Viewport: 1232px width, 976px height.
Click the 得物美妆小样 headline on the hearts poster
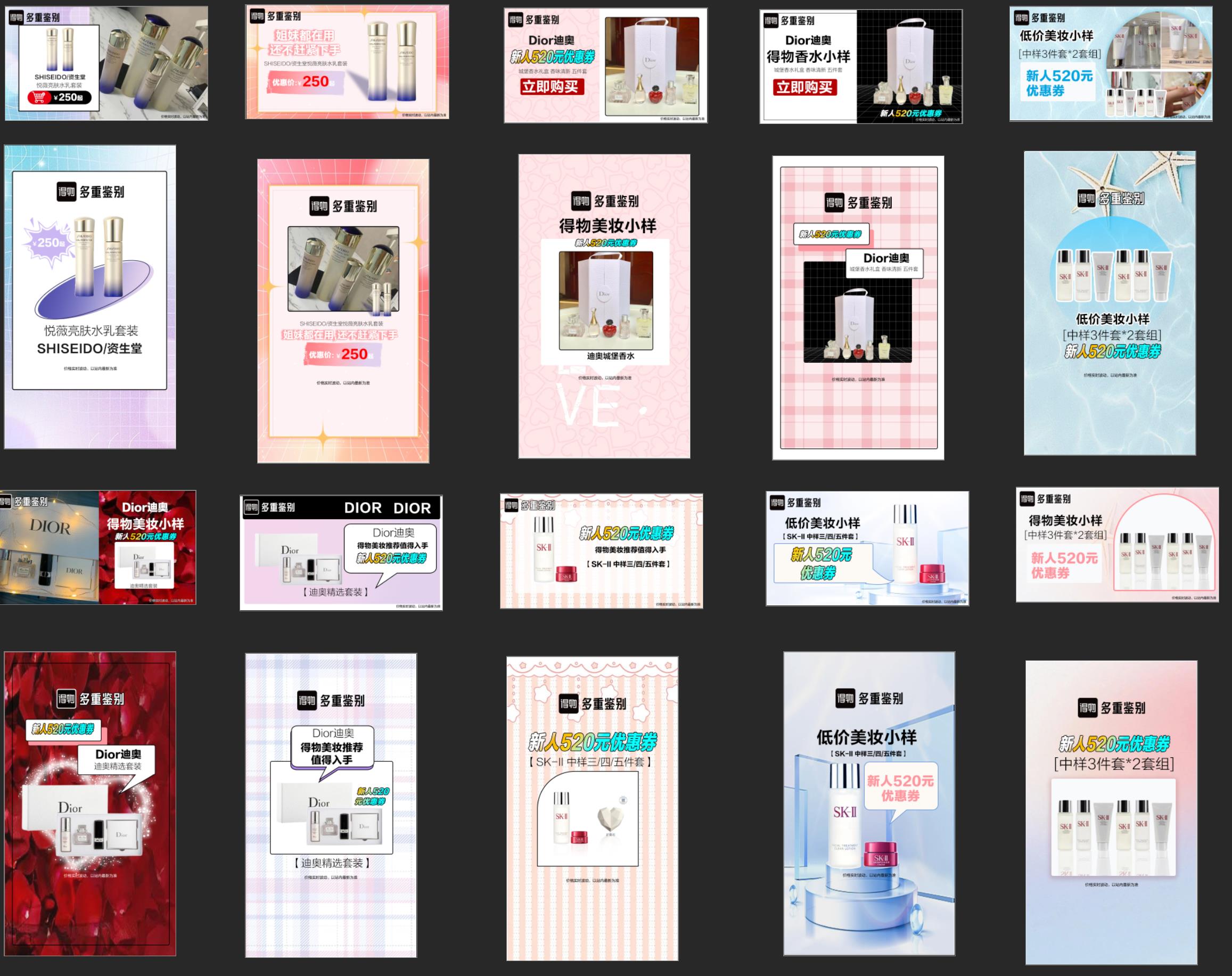pyautogui.click(x=607, y=226)
